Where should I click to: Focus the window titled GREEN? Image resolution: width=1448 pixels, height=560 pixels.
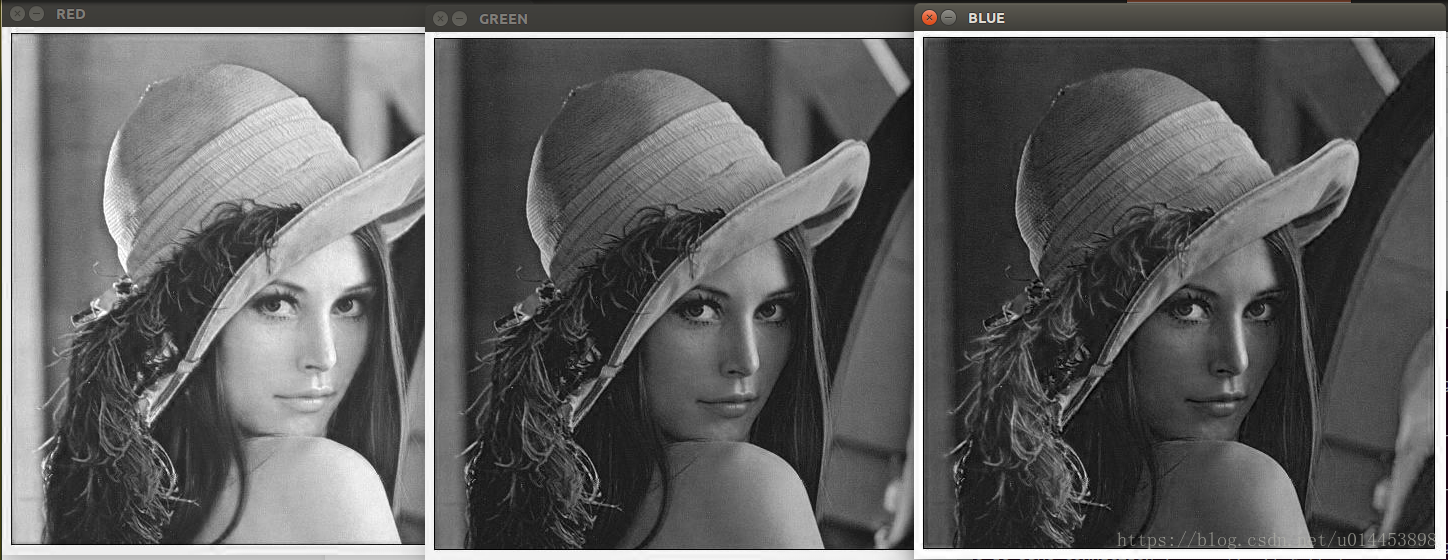tap(503, 19)
